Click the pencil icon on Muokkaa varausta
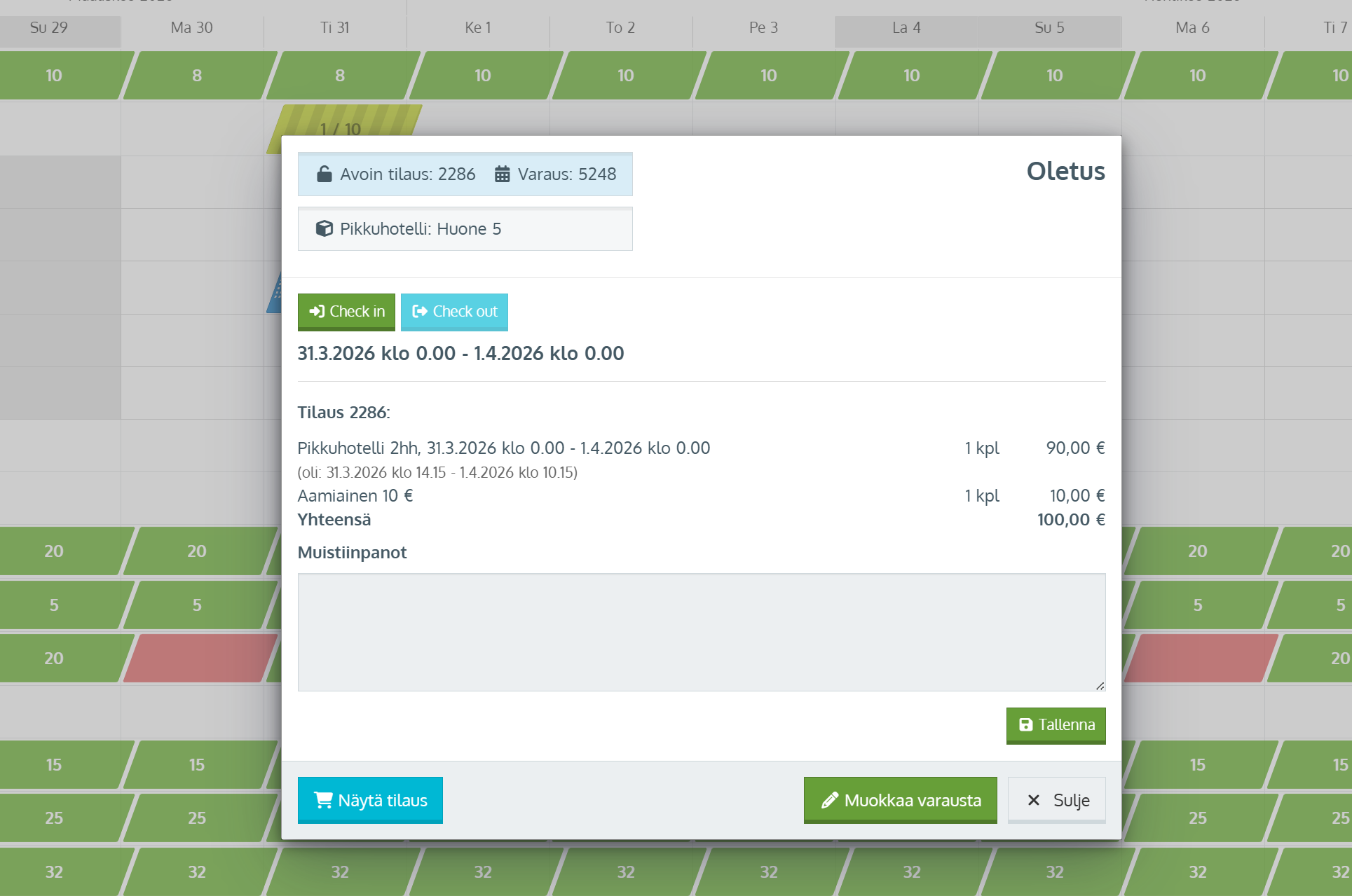This screenshot has width=1352, height=896. tap(830, 800)
